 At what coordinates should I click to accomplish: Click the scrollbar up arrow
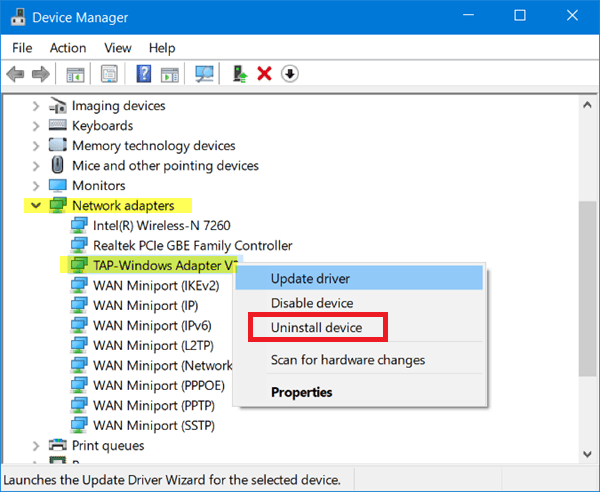[x=587, y=105]
